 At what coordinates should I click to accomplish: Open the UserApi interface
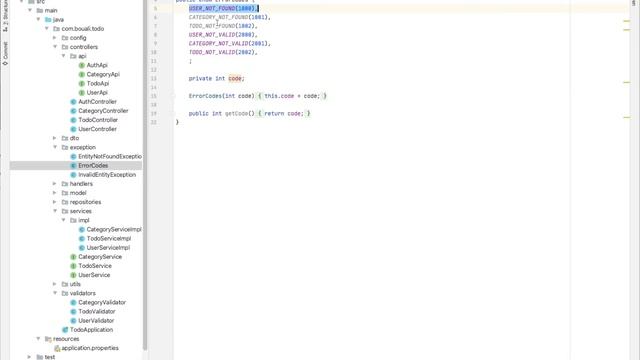(x=97, y=93)
